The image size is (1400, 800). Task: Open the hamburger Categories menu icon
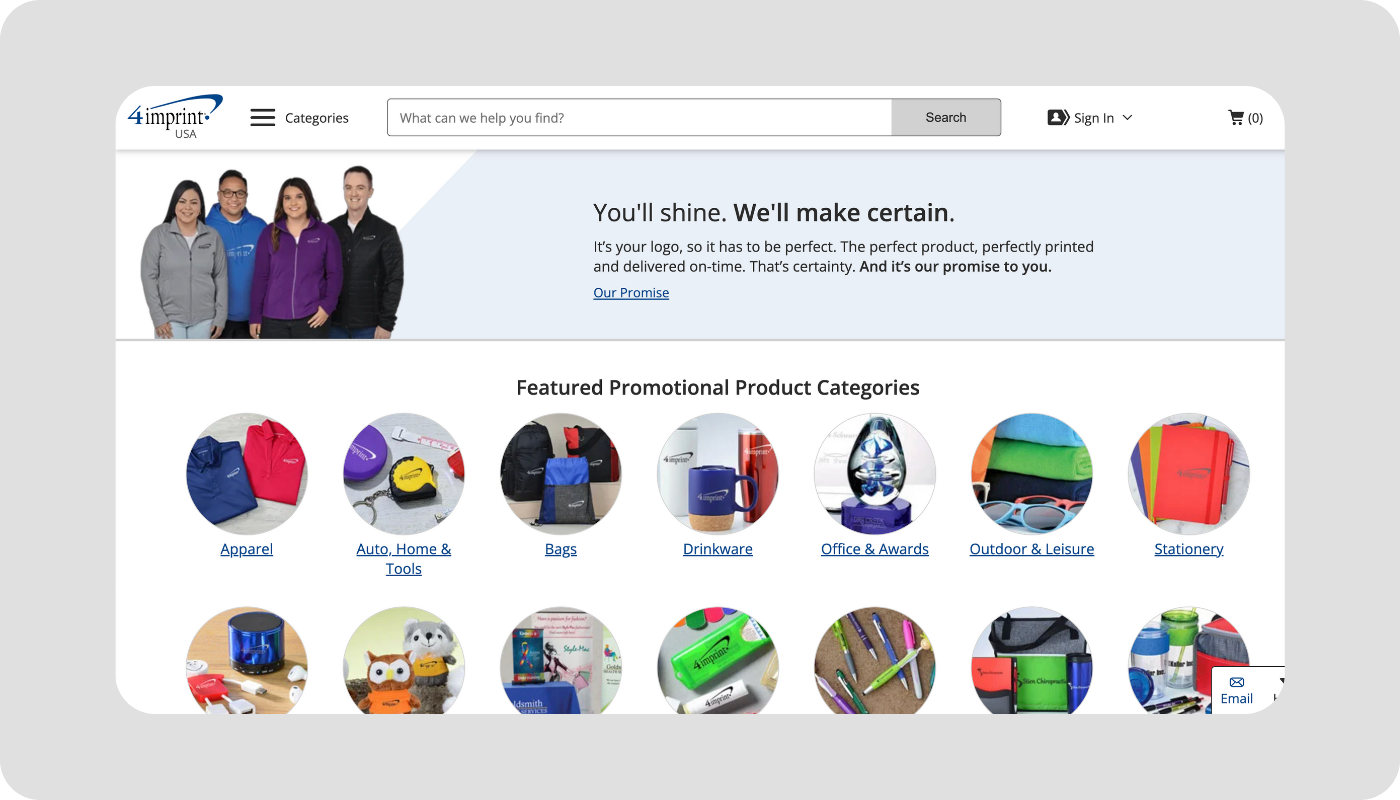(262, 117)
